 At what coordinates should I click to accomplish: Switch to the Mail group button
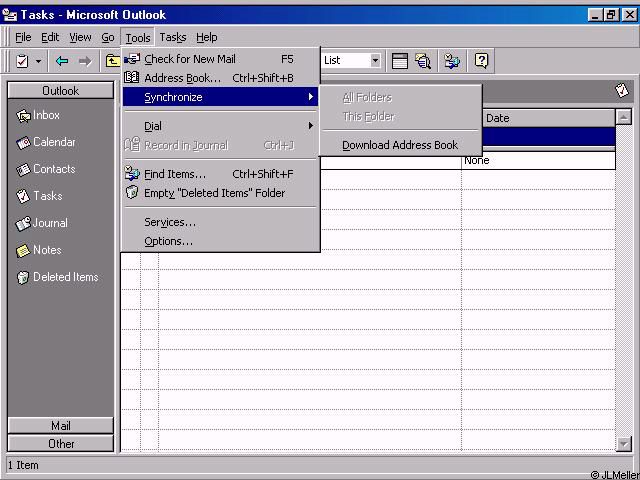click(60, 425)
